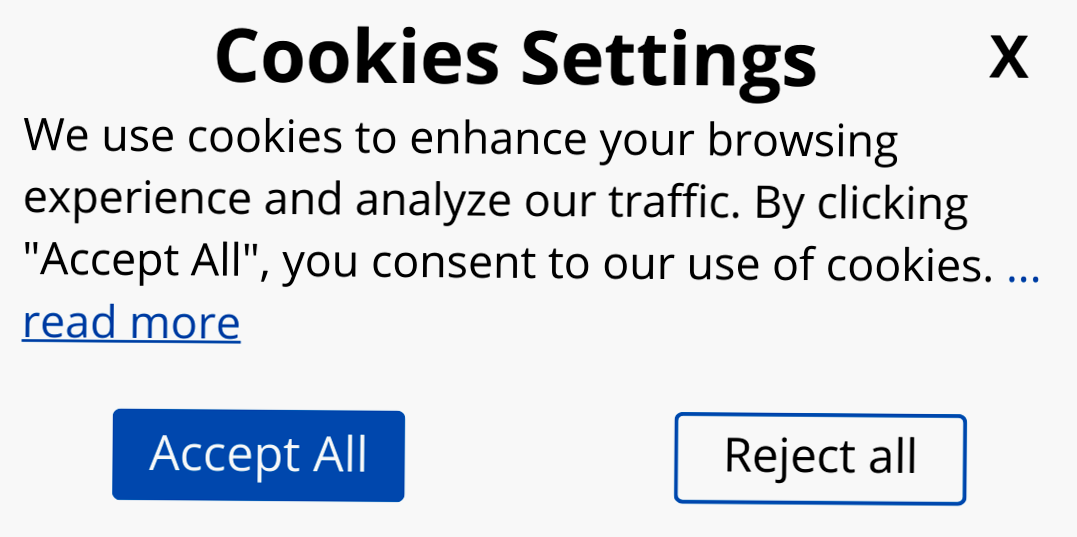The height and width of the screenshot is (537, 1077).
Task: Close the Cookies Settings dialog with X
Action: (x=1008, y=58)
